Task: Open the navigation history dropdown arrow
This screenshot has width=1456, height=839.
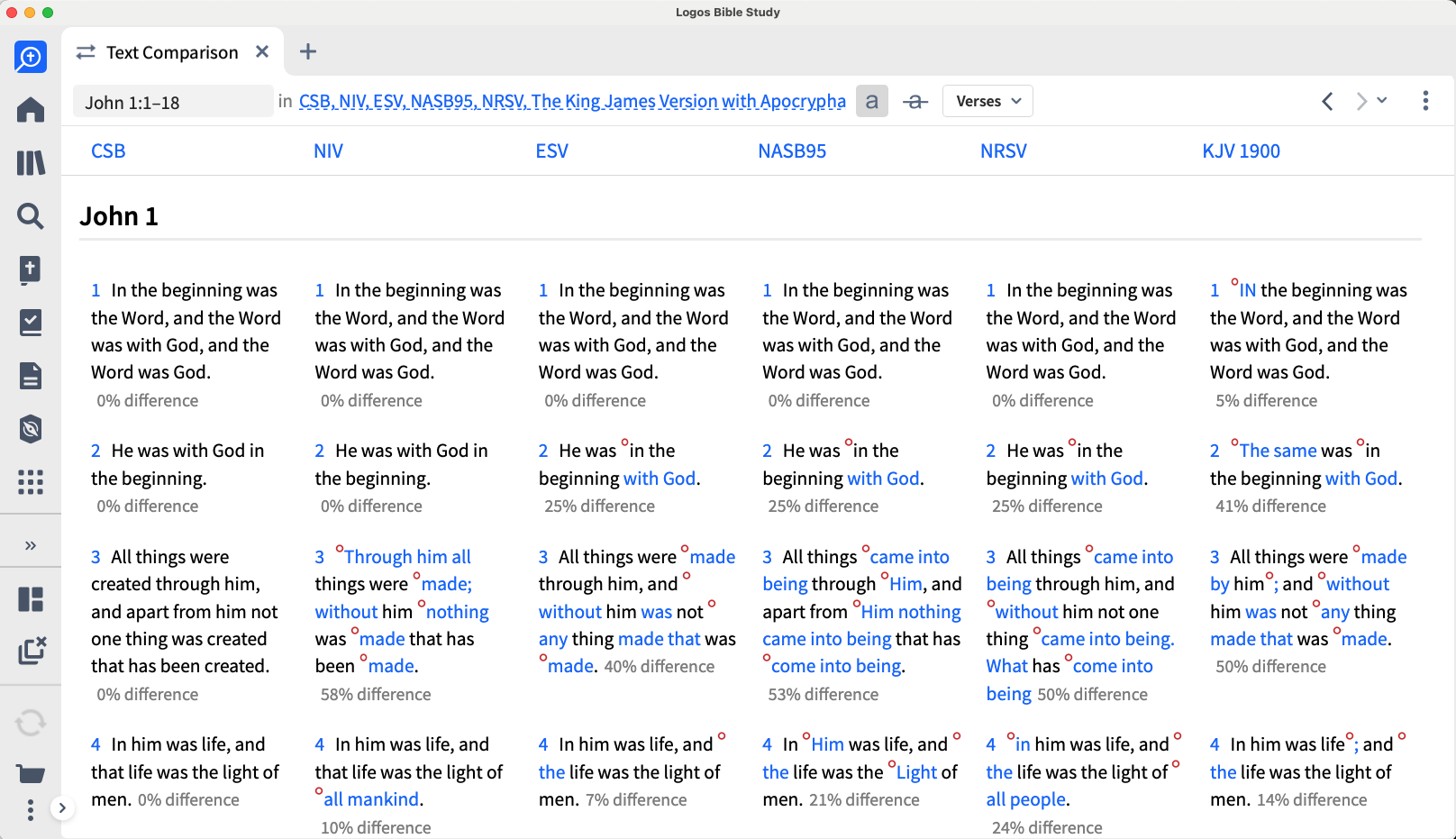Action: (1382, 100)
